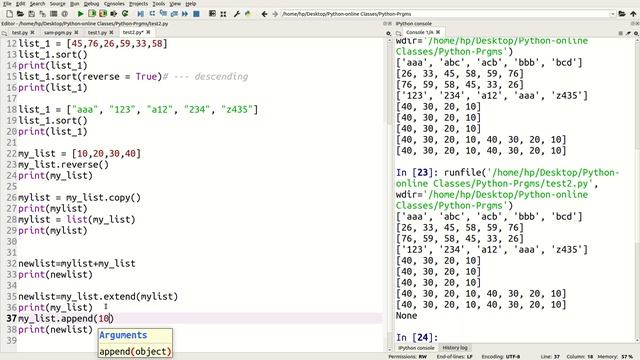Close the test1.py tab
The image size is (640, 360).
111,32
